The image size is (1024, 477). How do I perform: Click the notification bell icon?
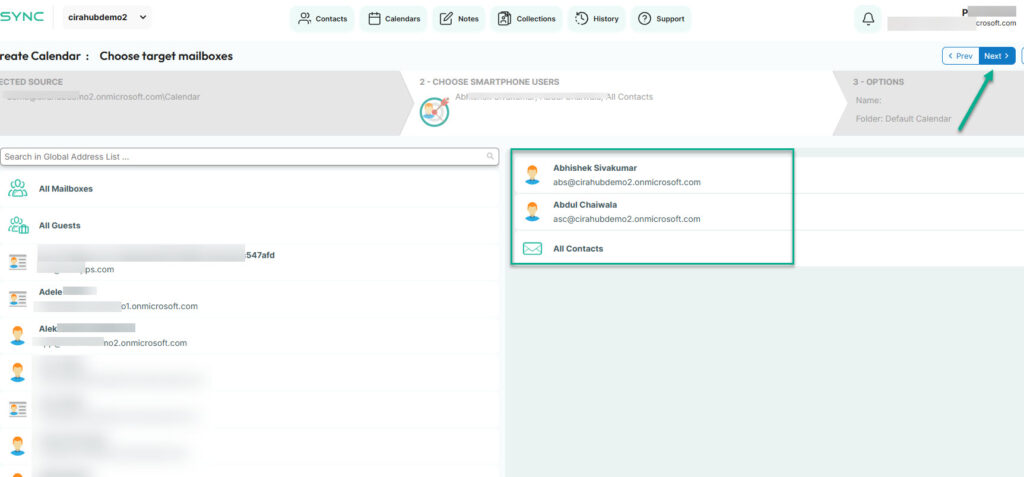868,19
